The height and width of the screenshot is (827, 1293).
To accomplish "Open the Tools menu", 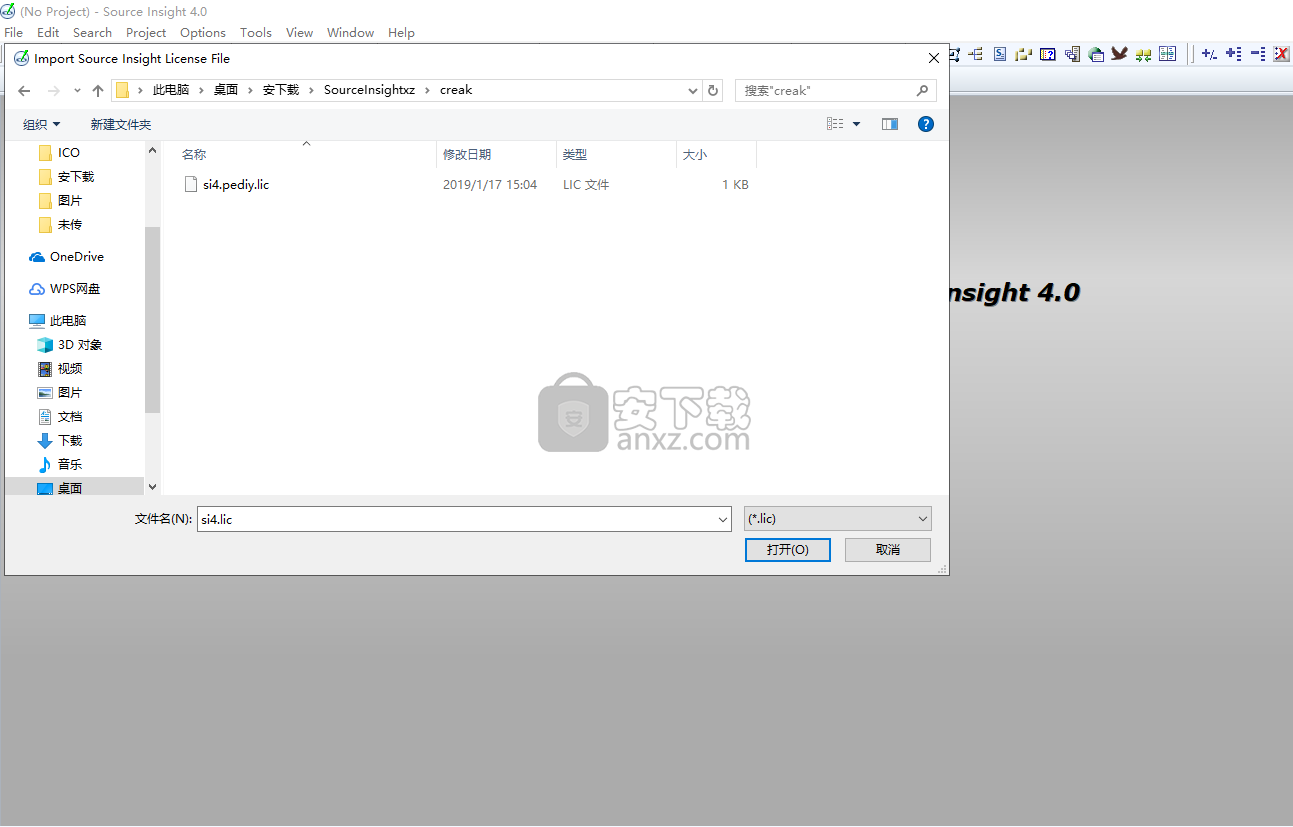I will click(x=256, y=32).
